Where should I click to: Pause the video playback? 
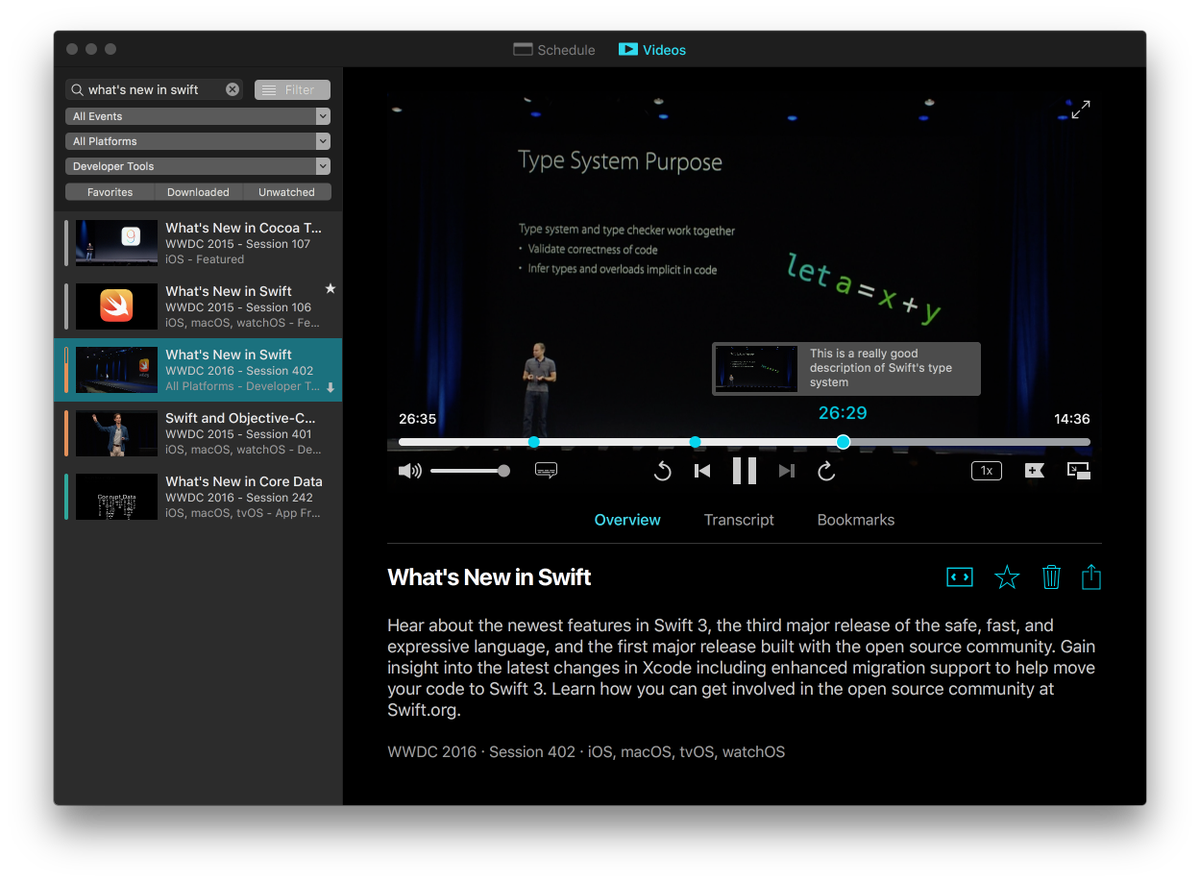click(744, 470)
